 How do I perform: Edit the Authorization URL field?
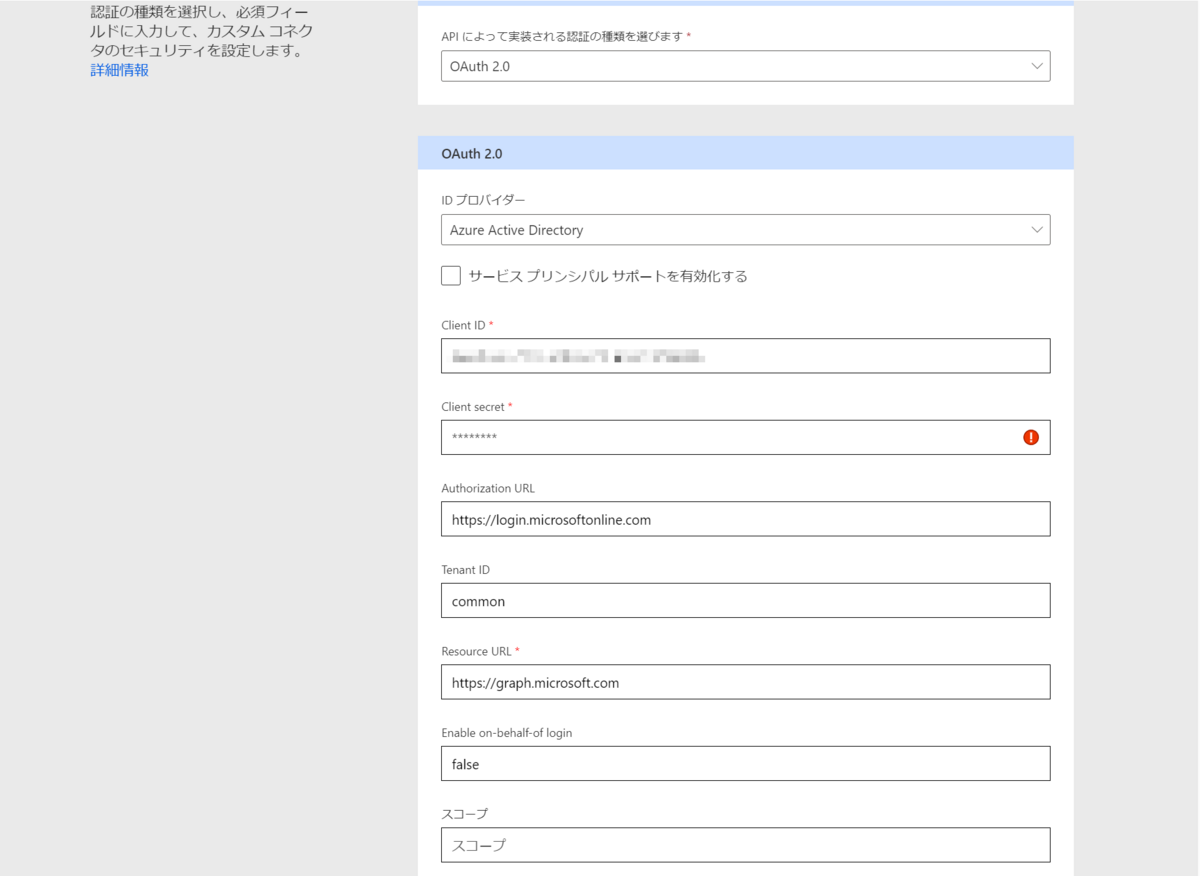[x=746, y=519]
